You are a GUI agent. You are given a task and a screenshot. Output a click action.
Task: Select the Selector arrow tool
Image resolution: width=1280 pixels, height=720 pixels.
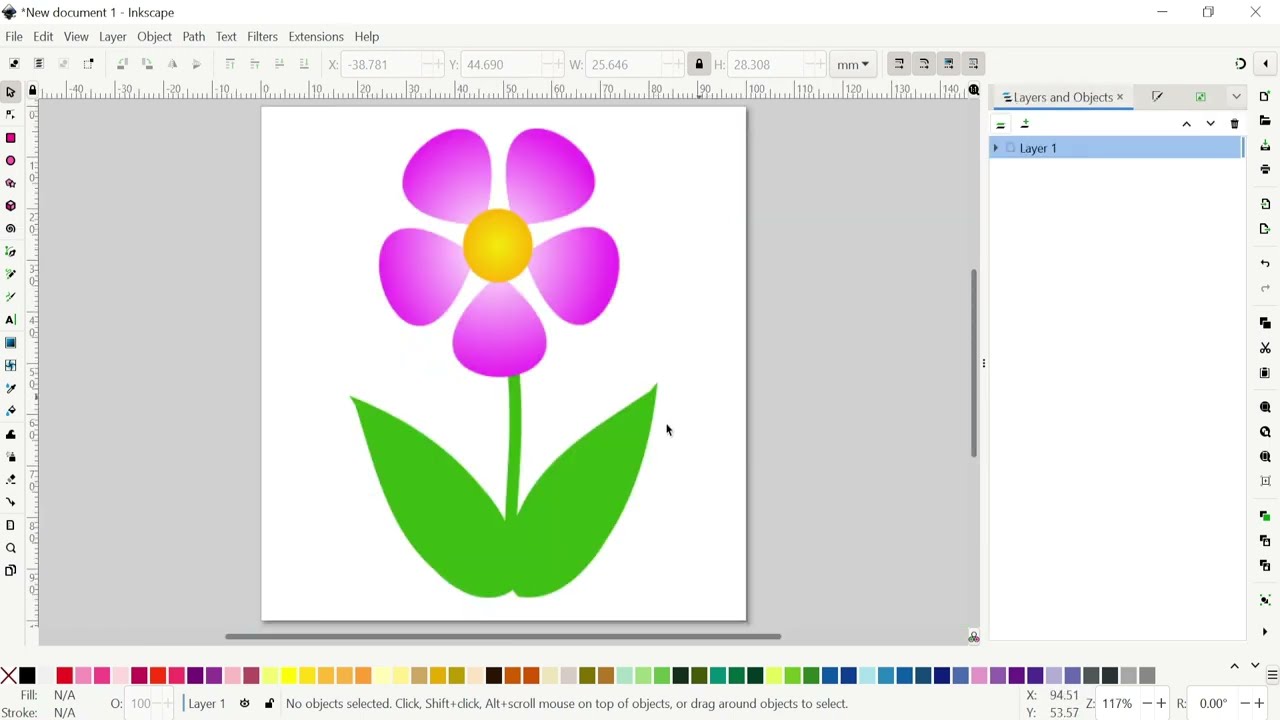coord(11,92)
